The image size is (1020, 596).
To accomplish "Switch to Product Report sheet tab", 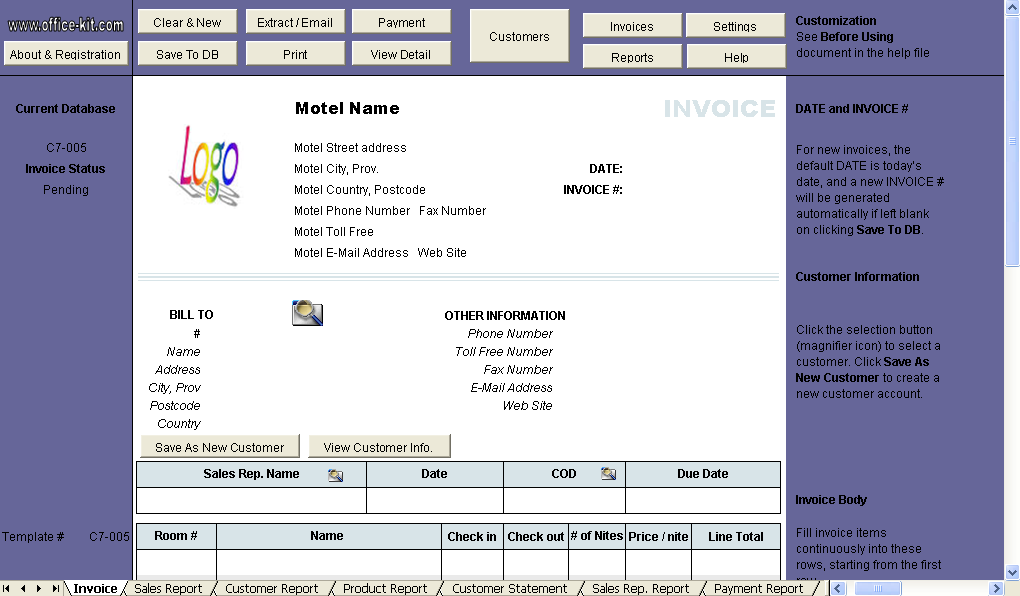I will coord(384,588).
